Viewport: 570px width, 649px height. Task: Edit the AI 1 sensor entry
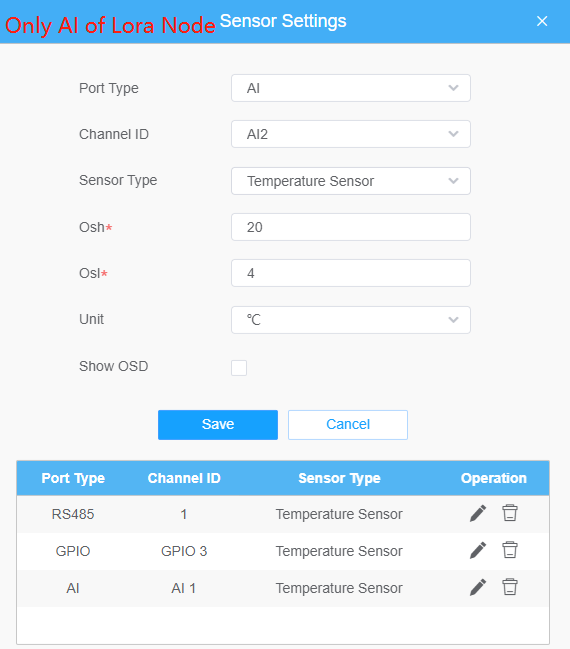[478, 587]
